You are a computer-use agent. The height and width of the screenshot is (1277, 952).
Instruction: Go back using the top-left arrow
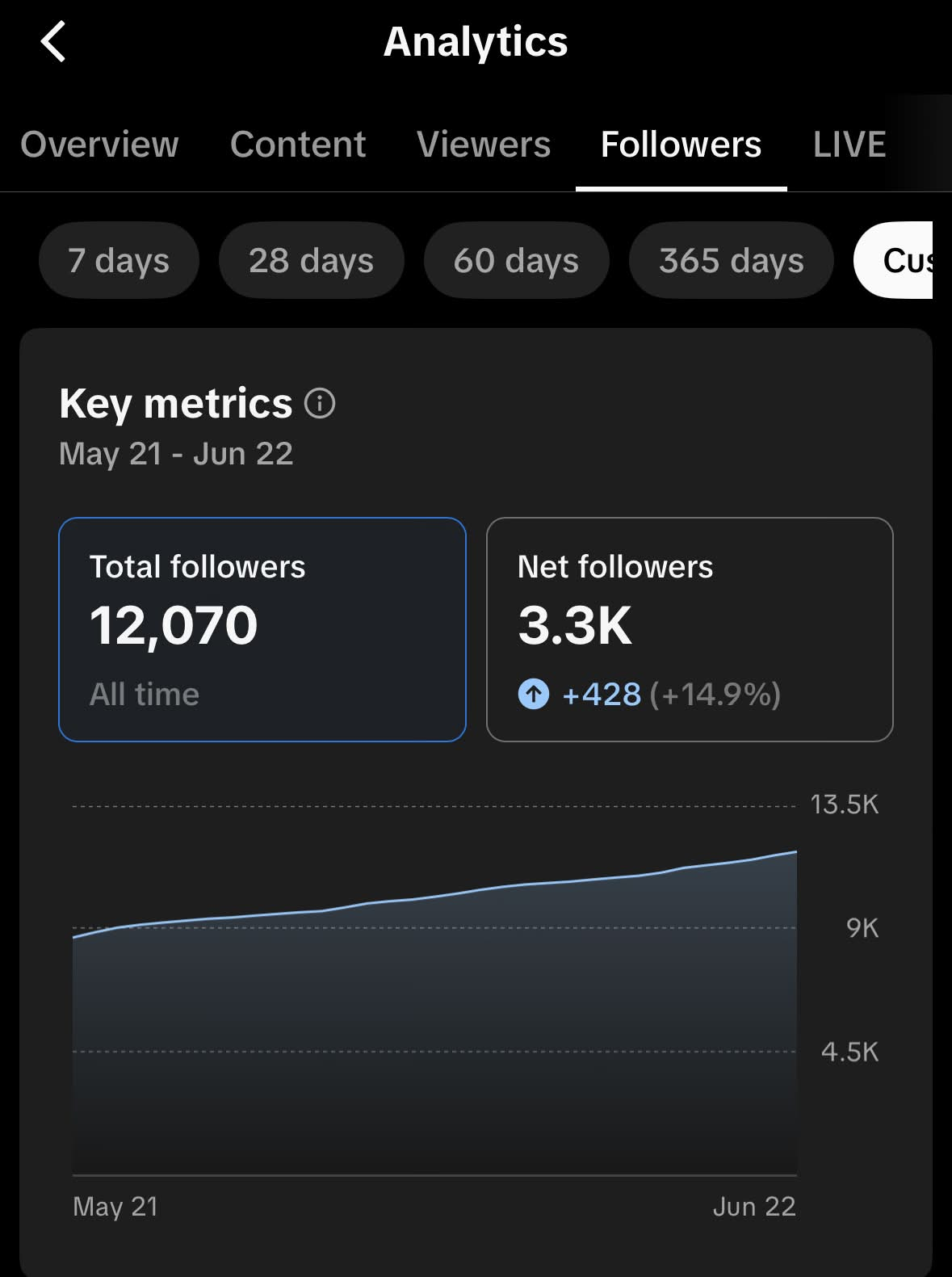[52, 42]
